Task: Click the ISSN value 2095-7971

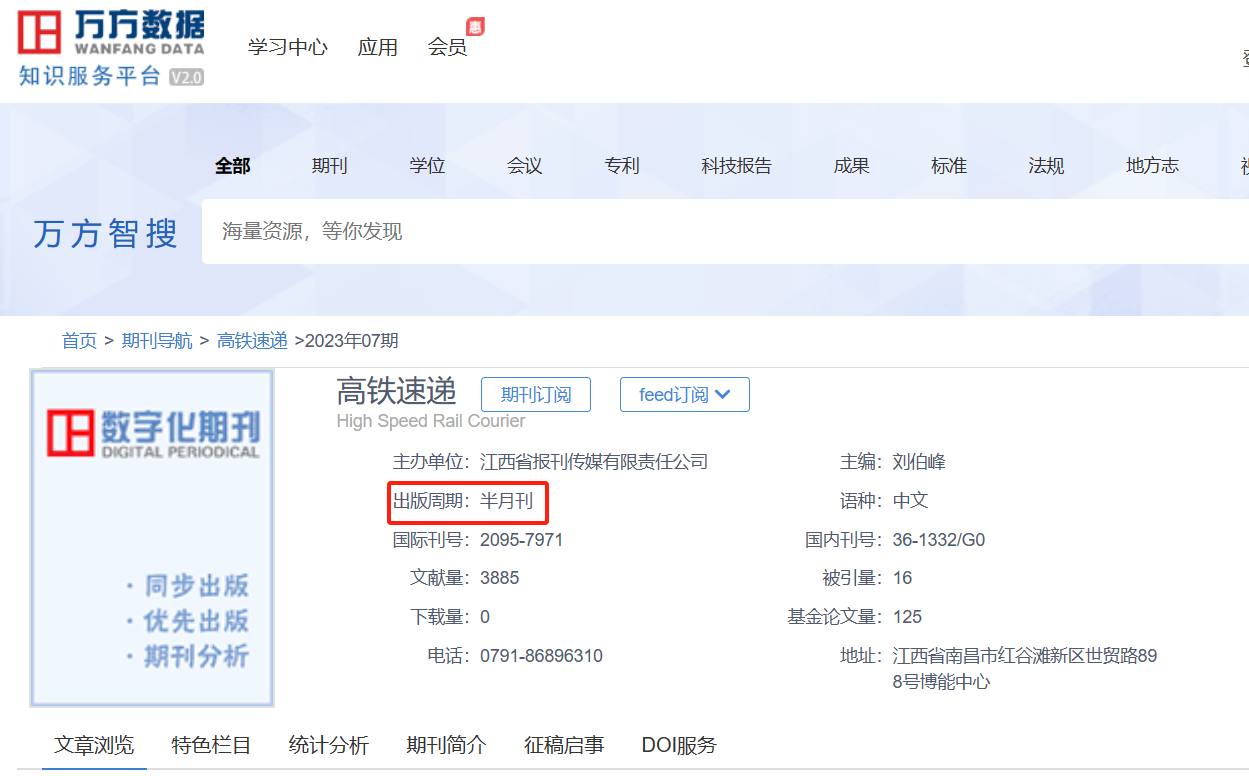Action: point(521,540)
